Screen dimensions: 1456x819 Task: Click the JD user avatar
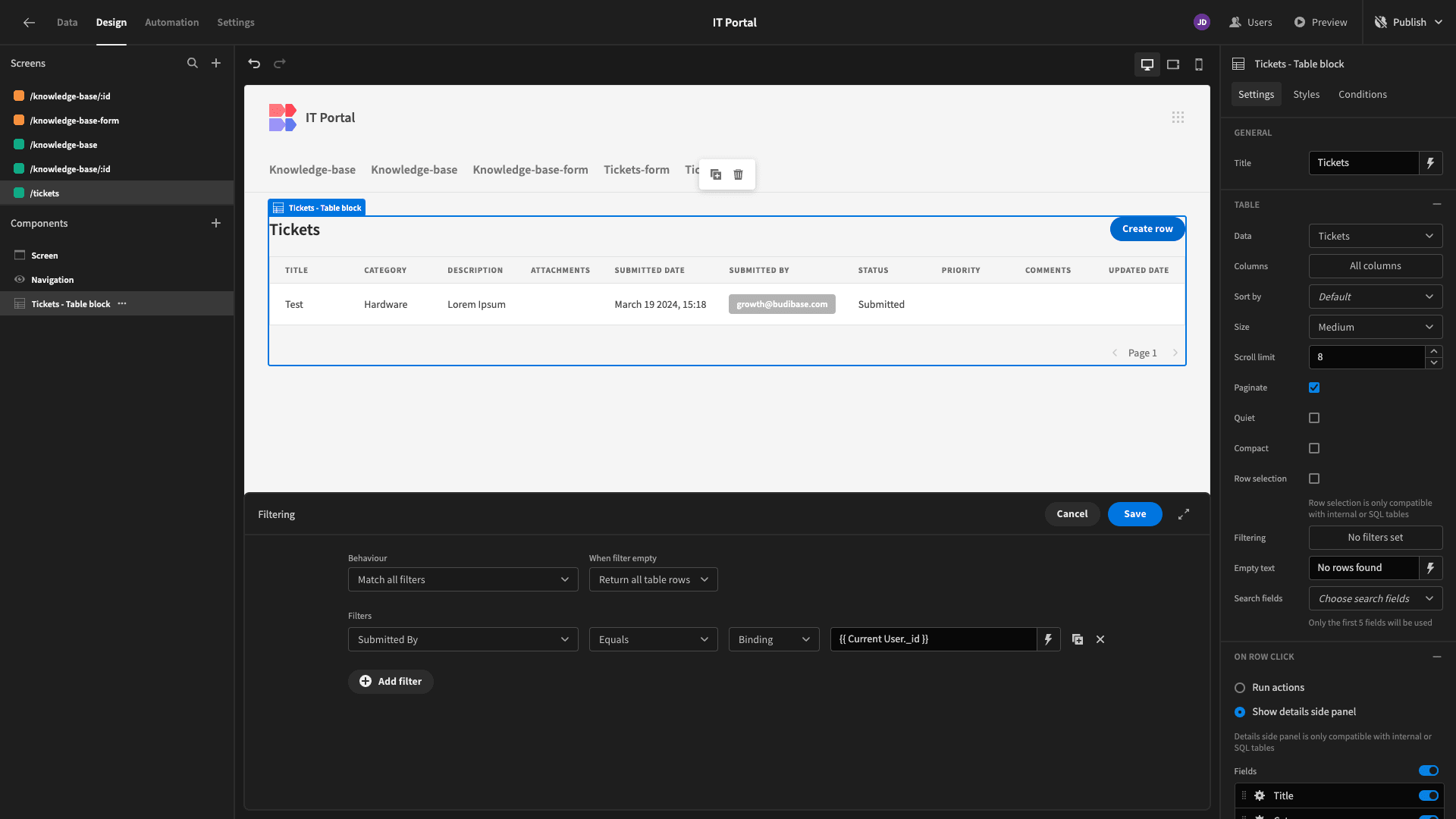coord(1202,22)
